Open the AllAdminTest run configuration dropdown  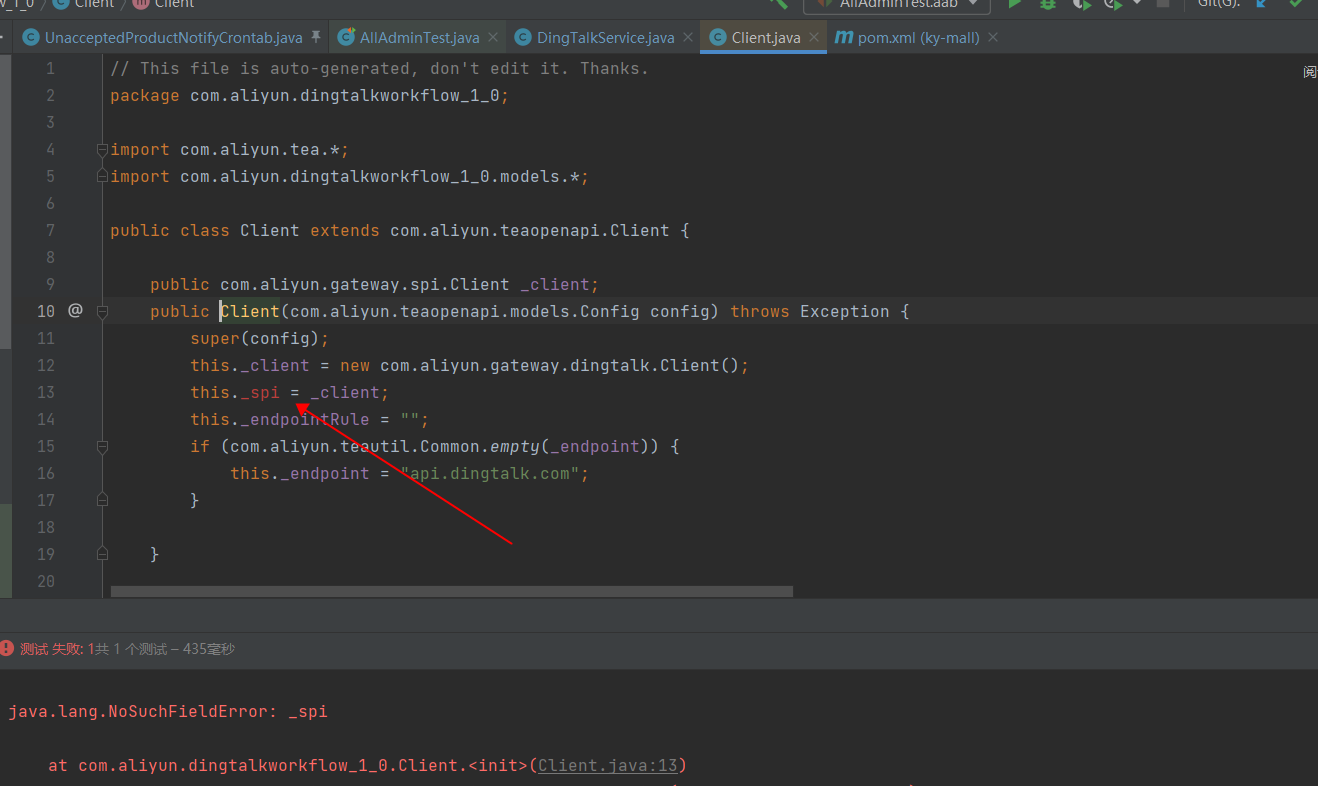click(x=897, y=4)
